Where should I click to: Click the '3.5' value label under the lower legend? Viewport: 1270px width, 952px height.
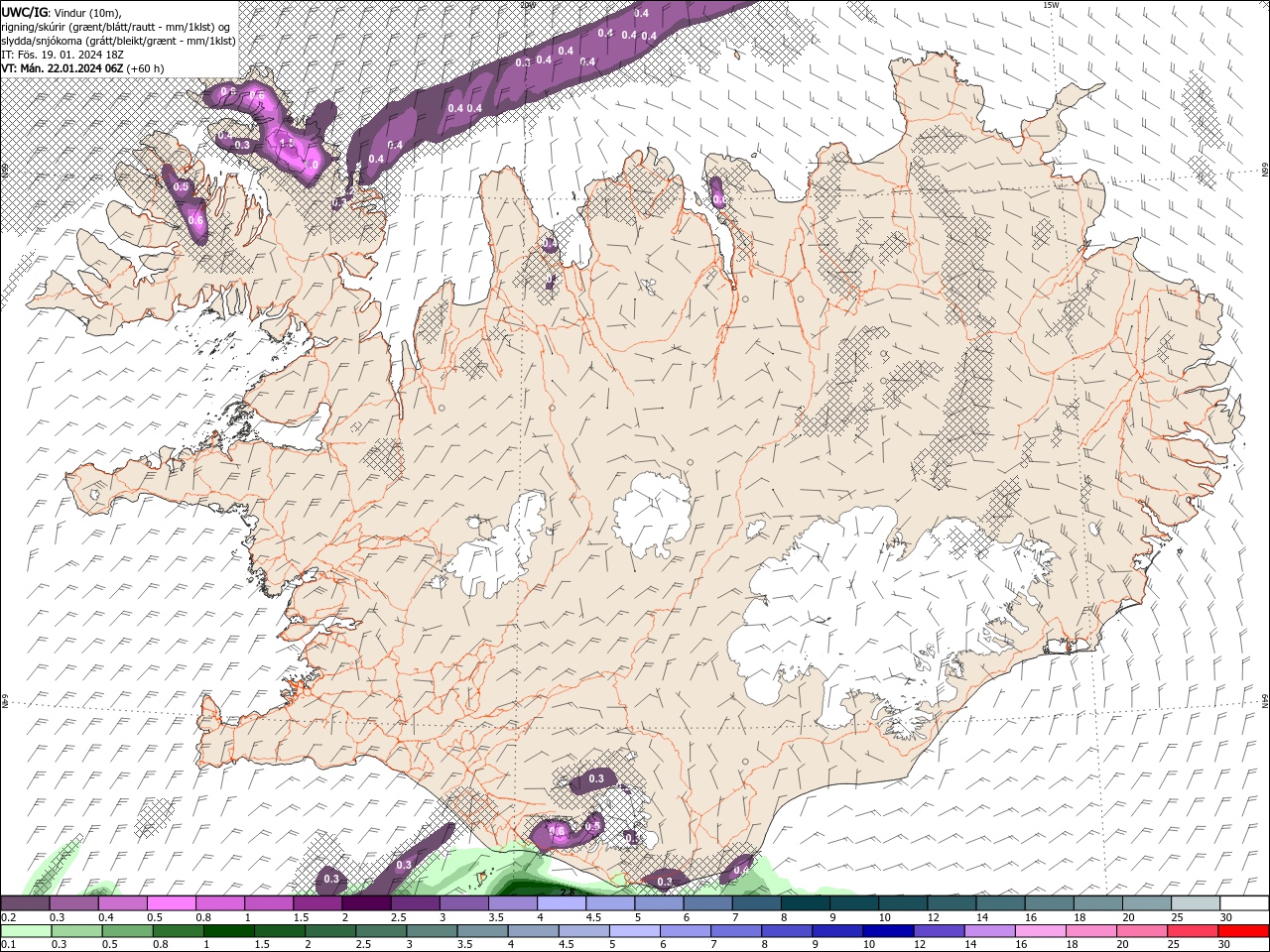point(464,944)
